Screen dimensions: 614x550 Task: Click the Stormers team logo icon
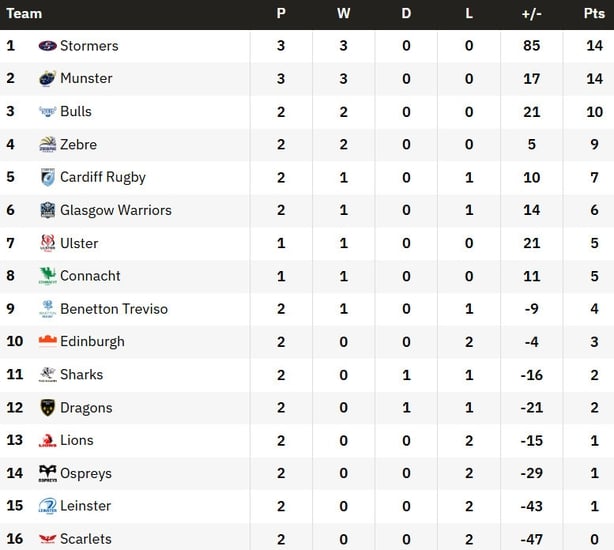pos(47,46)
